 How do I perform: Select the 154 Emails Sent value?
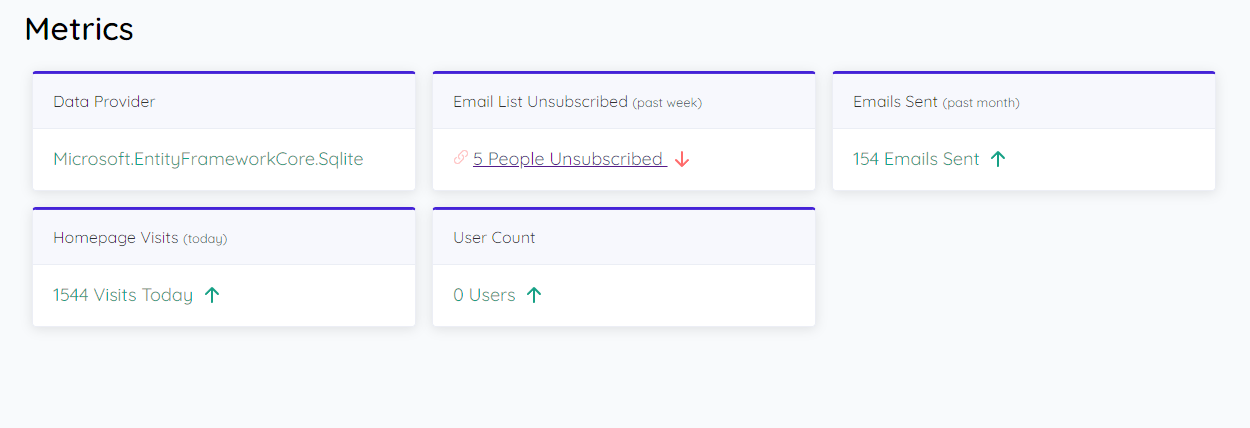(x=916, y=159)
